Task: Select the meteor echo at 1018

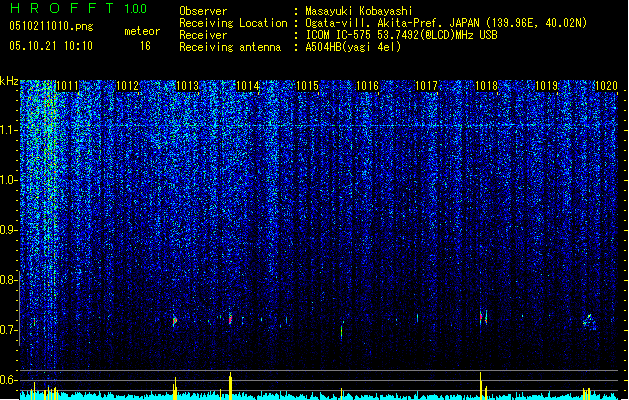Action: tap(483, 317)
